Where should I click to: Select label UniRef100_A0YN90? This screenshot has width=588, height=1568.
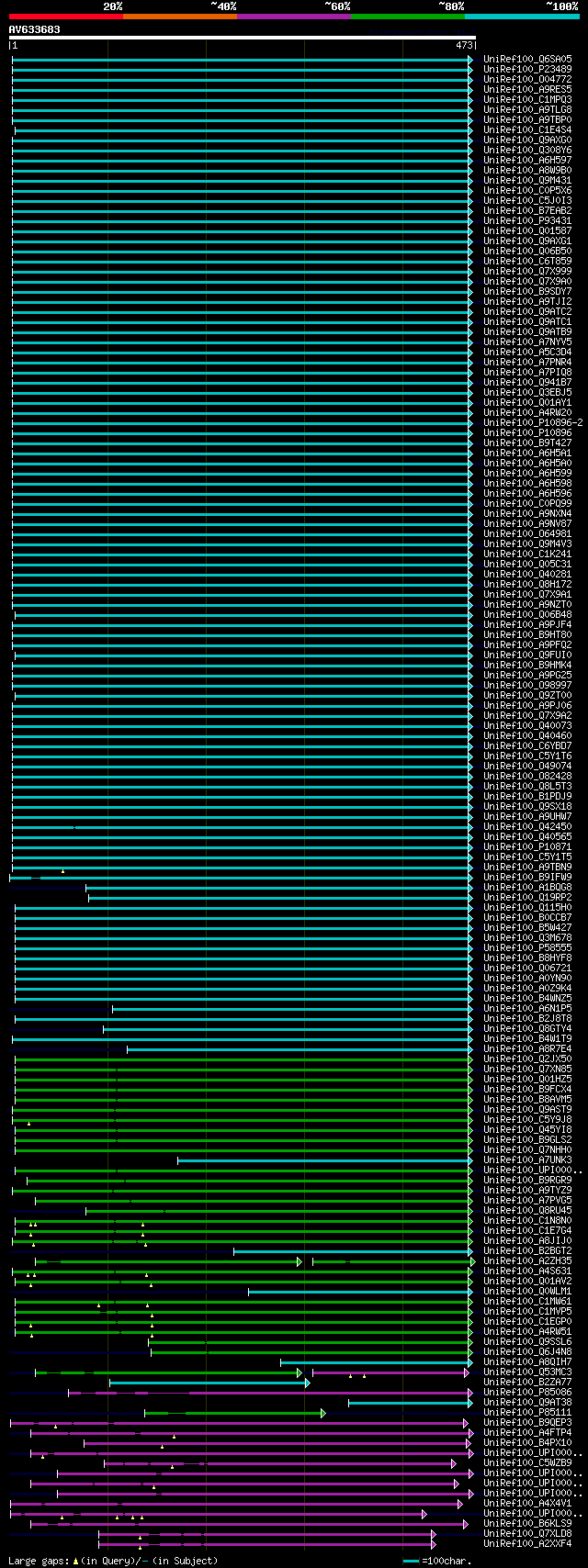click(527, 978)
